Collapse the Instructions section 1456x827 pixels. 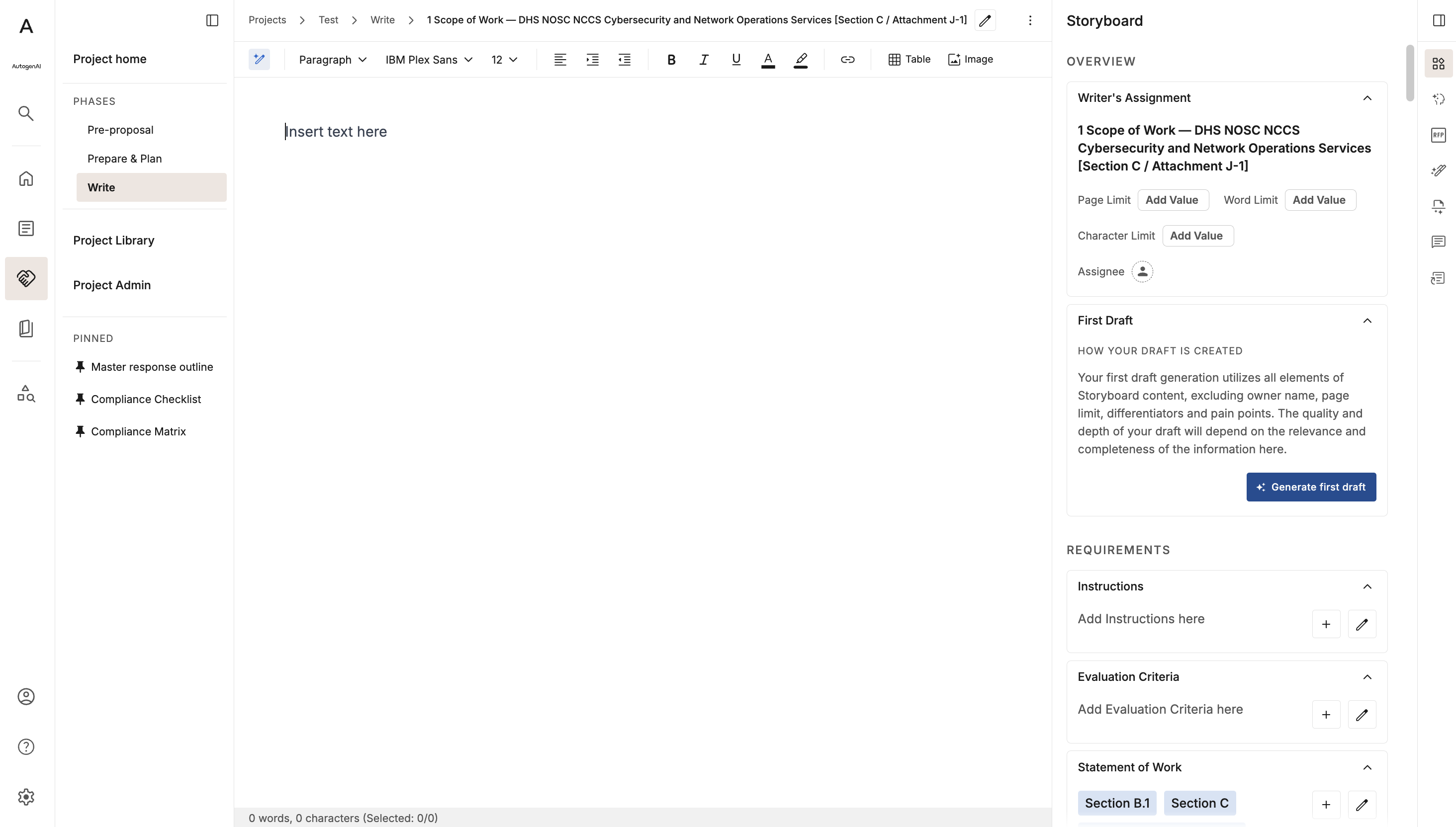(1367, 586)
